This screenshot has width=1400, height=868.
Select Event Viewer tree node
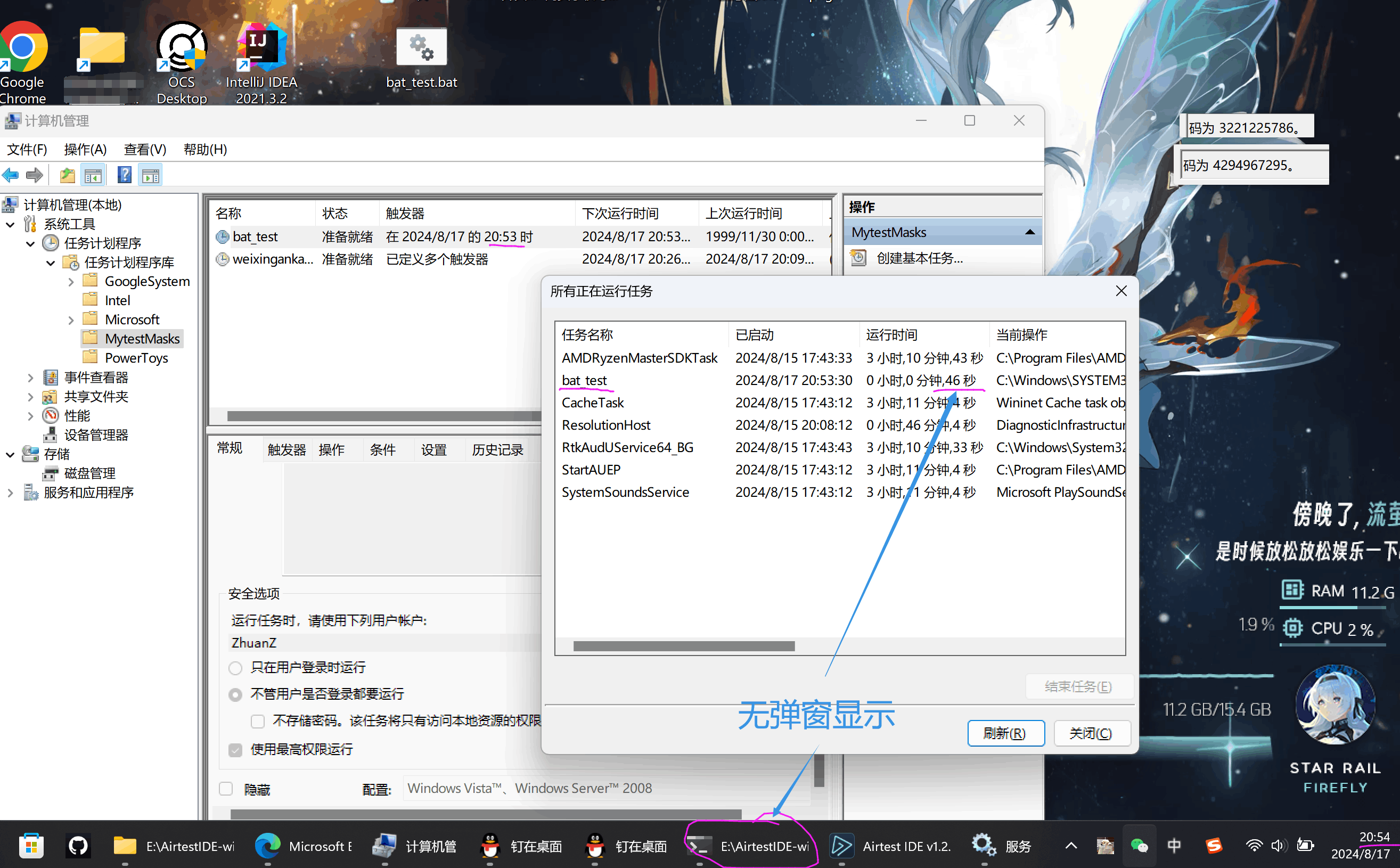tap(96, 377)
